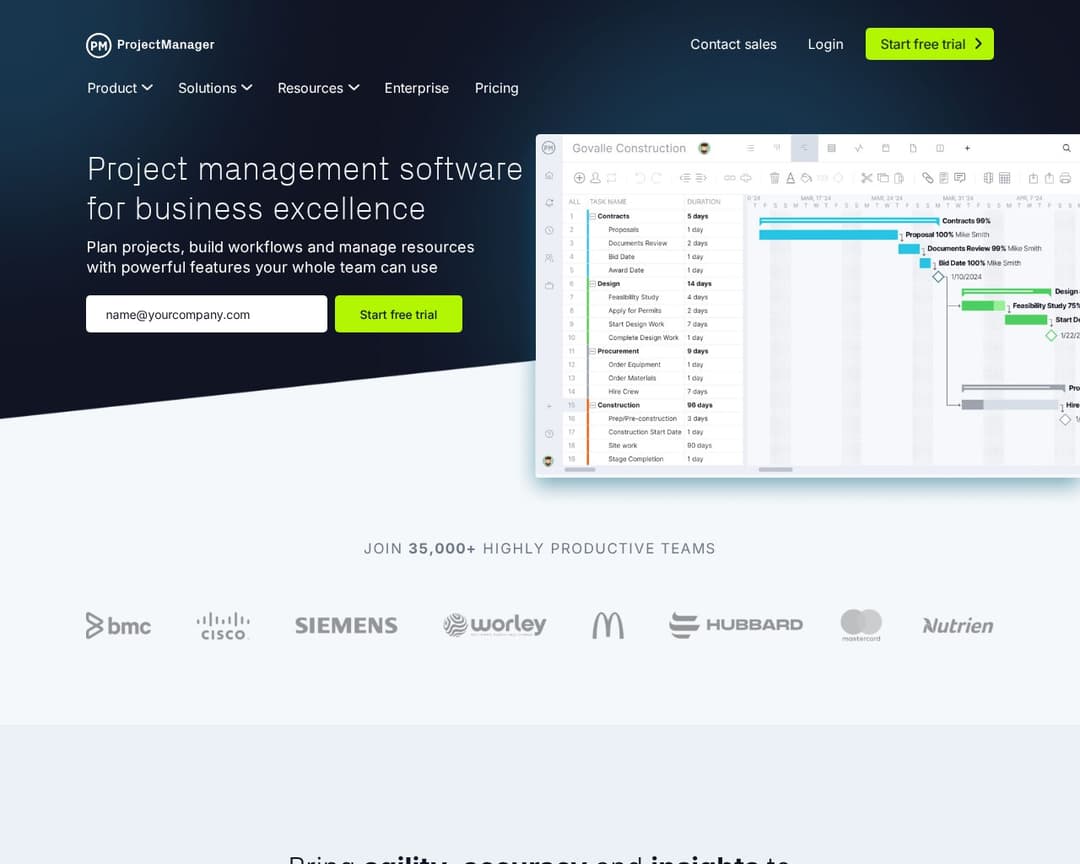Click the task list horizontal scrollbar

[x=580, y=470]
